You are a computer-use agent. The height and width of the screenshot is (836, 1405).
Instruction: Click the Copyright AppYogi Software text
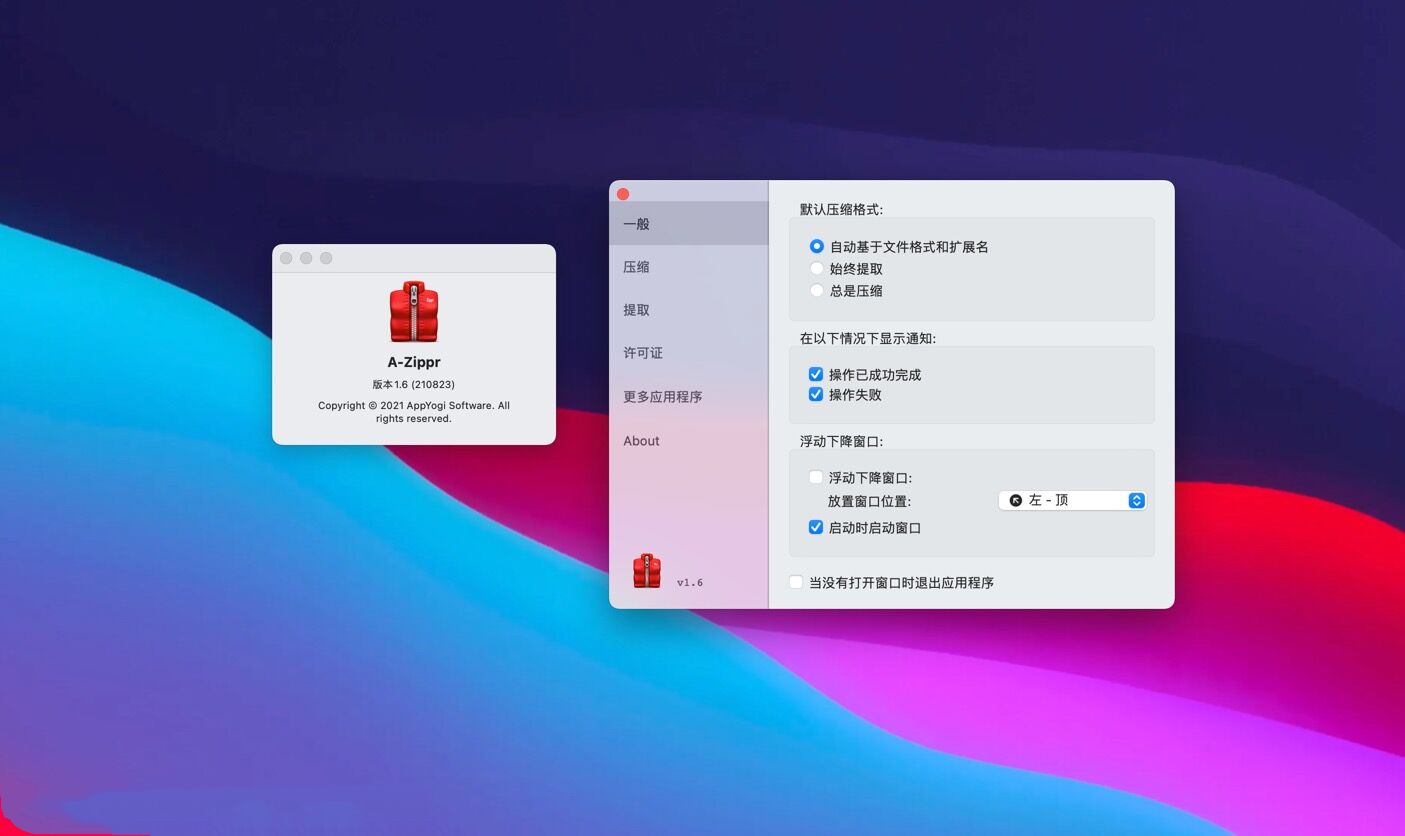(414, 412)
